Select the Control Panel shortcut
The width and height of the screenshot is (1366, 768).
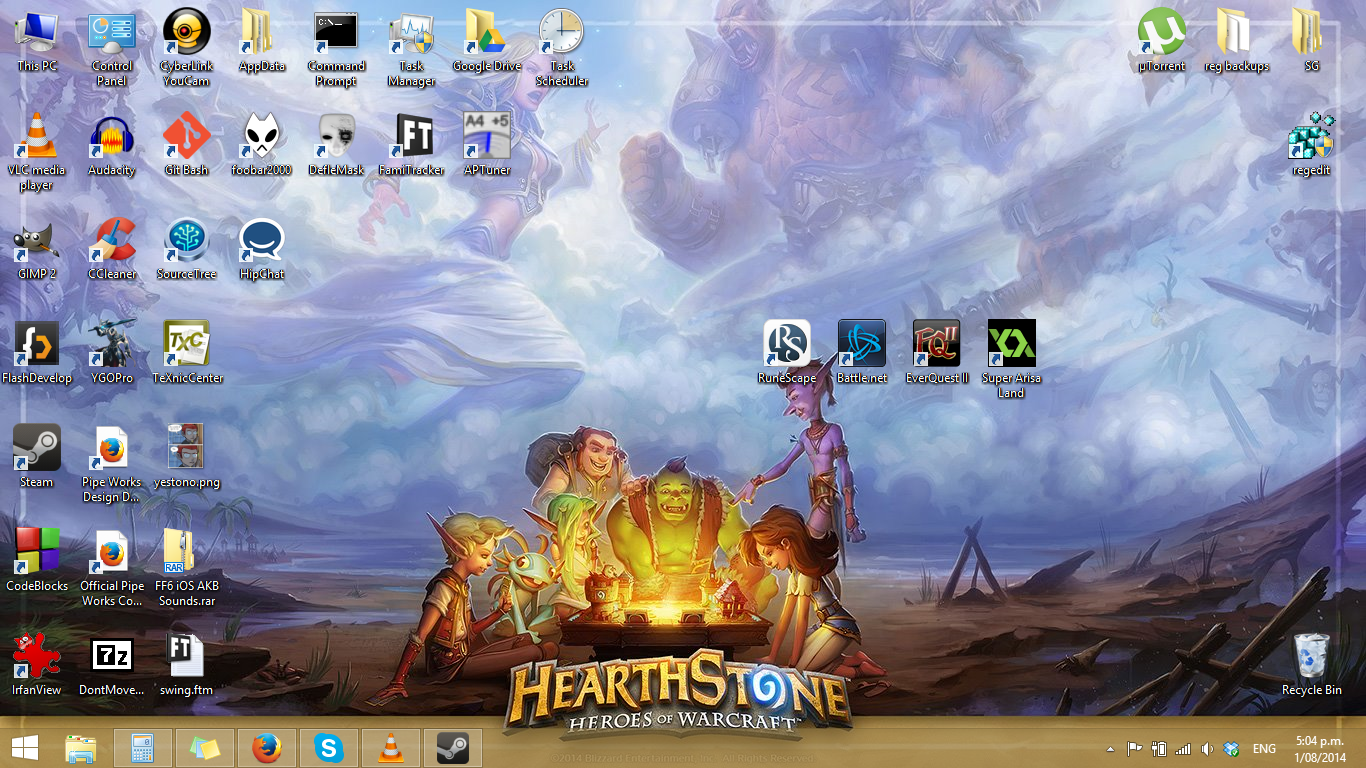[112, 48]
